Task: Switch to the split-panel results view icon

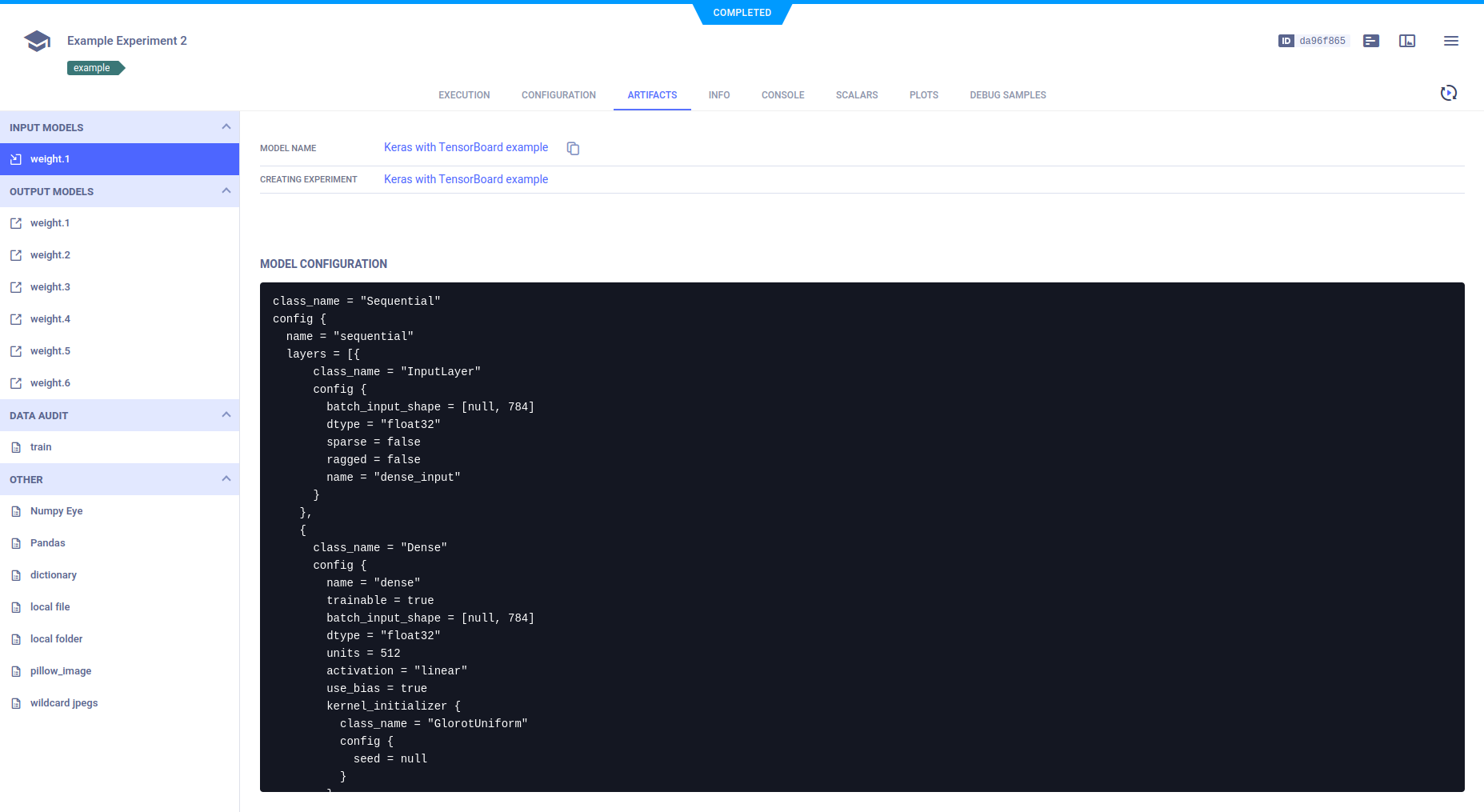Action: pyautogui.click(x=1408, y=41)
